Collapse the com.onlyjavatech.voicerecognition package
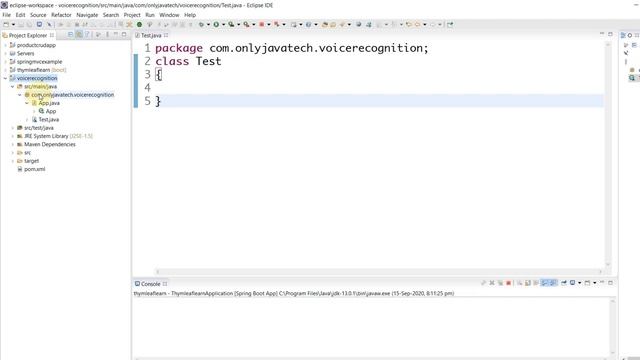The width and height of the screenshot is (640, 360). coord(20,95)
